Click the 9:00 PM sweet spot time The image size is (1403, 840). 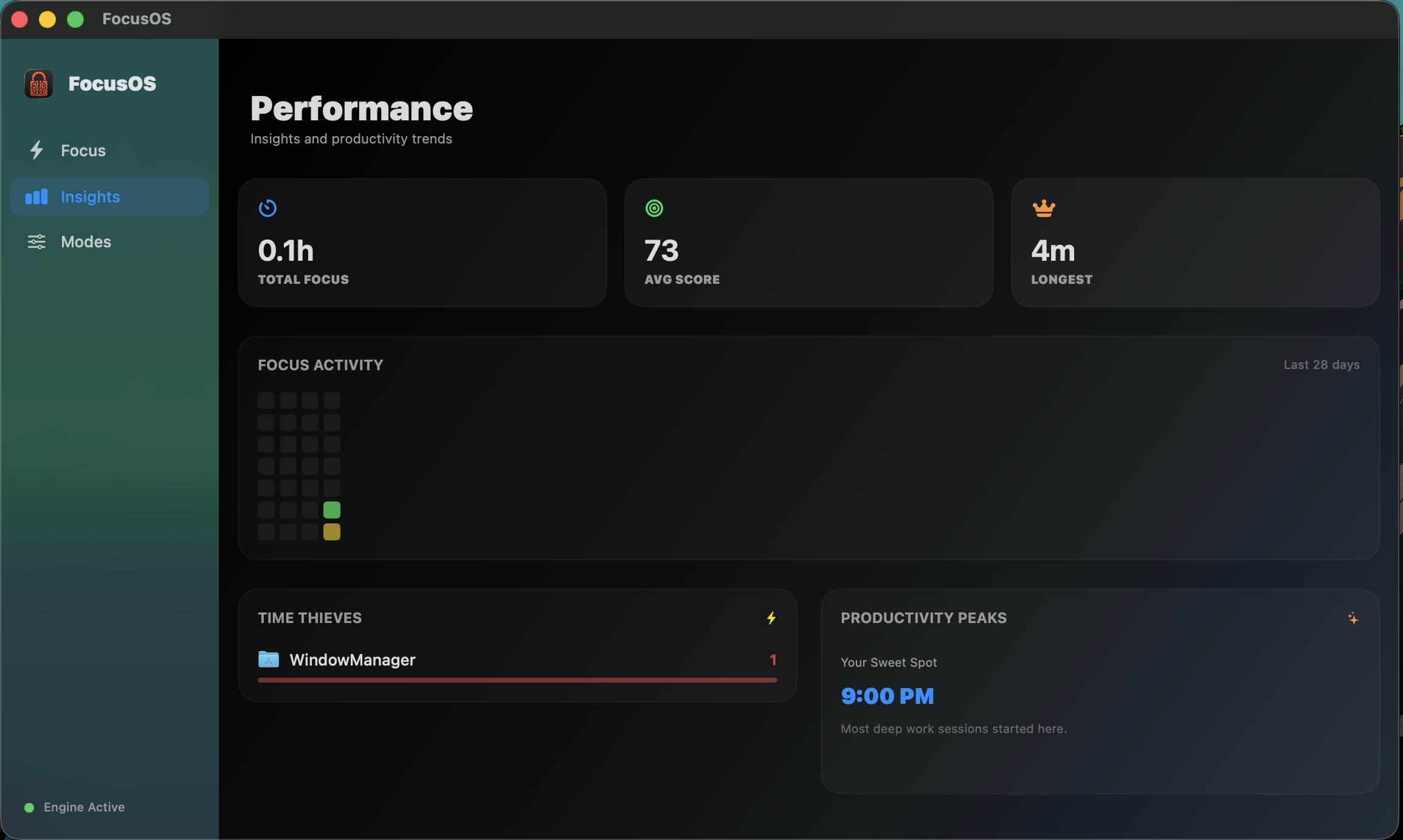click(887, 696)
